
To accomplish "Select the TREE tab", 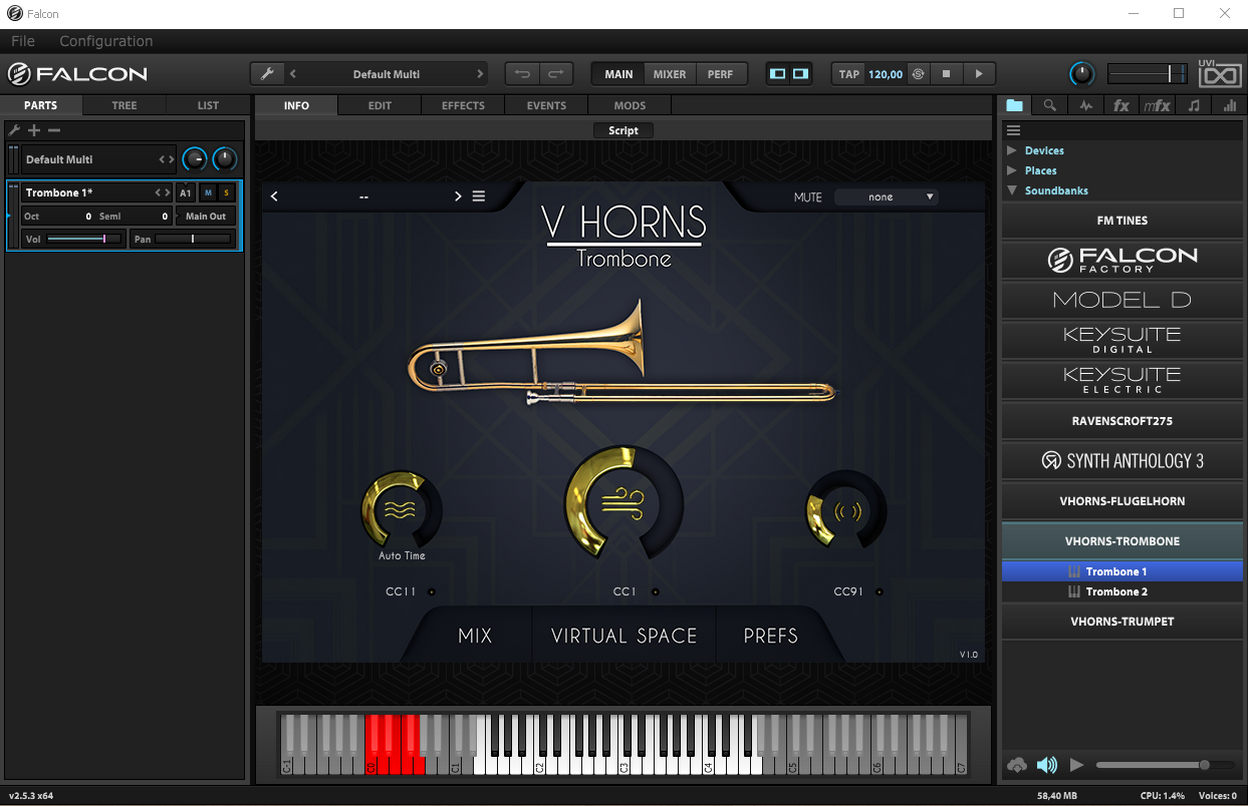I will 124,105.
